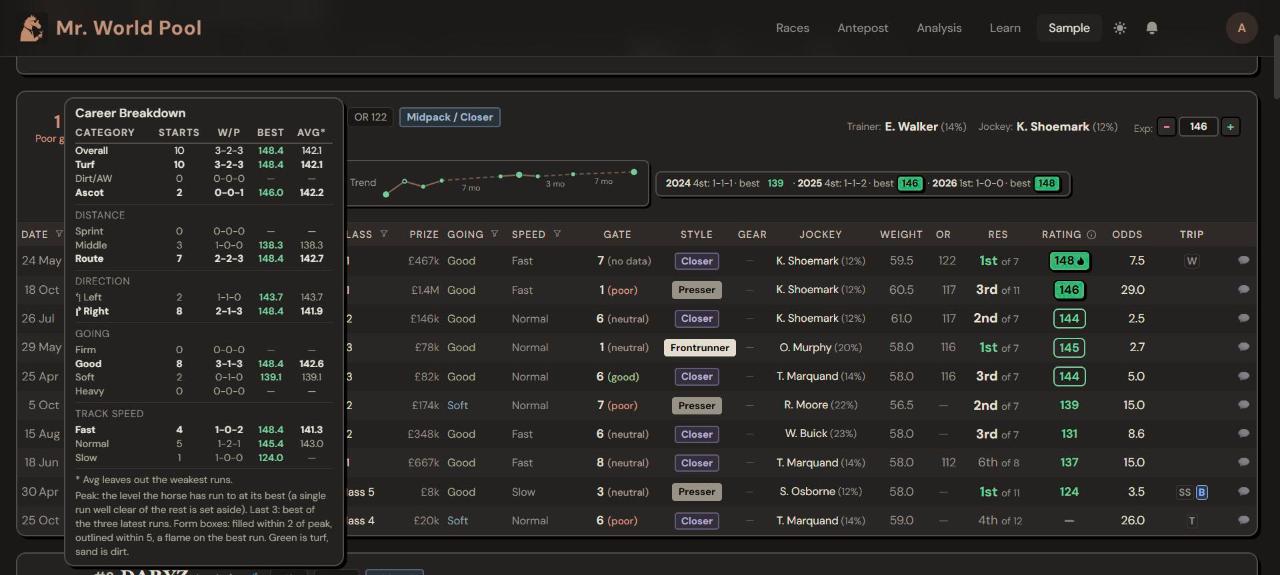
Task: Click the 148 flame rating badge in table
Action: 1069,260
